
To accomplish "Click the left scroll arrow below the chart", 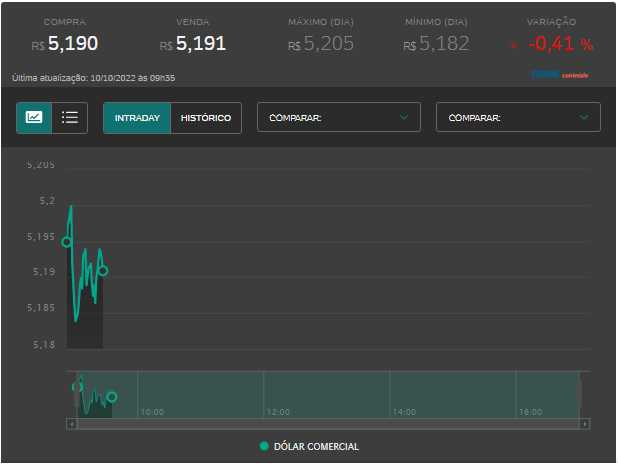I will coord(71,424).
